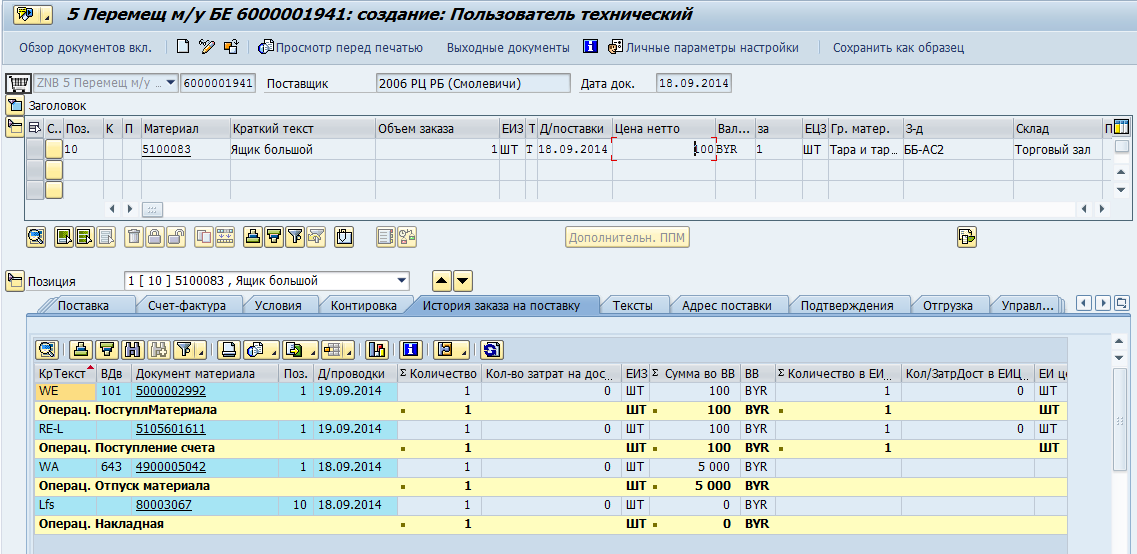Click the Details magnifier icon in history toolbar
The image size is (1137, 554).
(46, 349)
